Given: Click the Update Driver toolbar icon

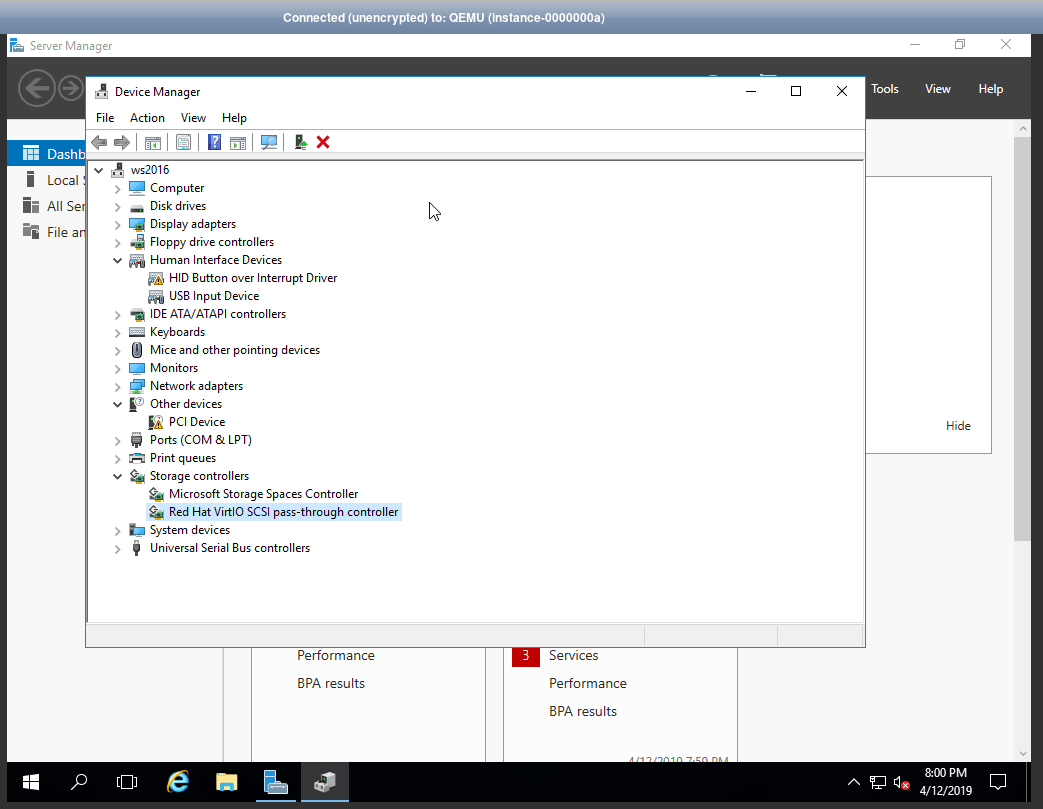Looking at the screenshot, I should coord(300,142).
